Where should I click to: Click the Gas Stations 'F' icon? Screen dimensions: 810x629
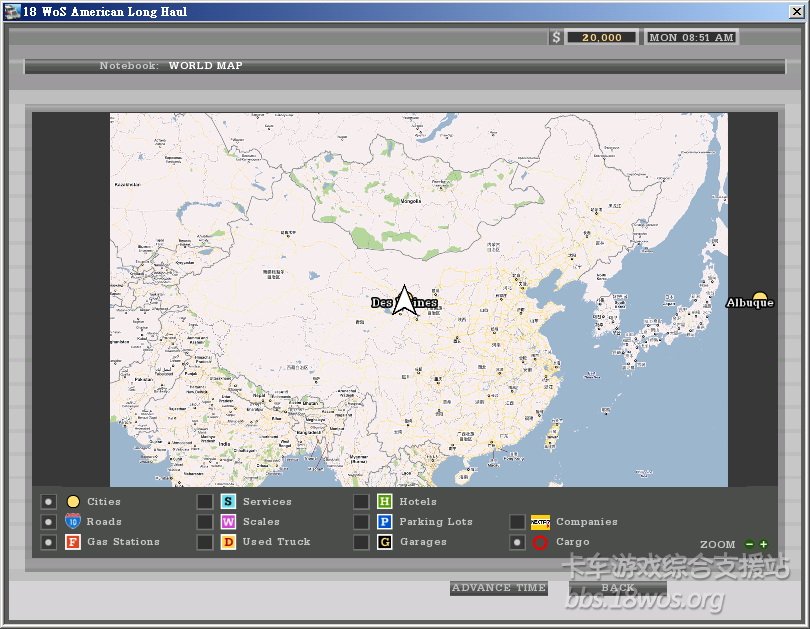pyautogui.click(x=73, y=542)
